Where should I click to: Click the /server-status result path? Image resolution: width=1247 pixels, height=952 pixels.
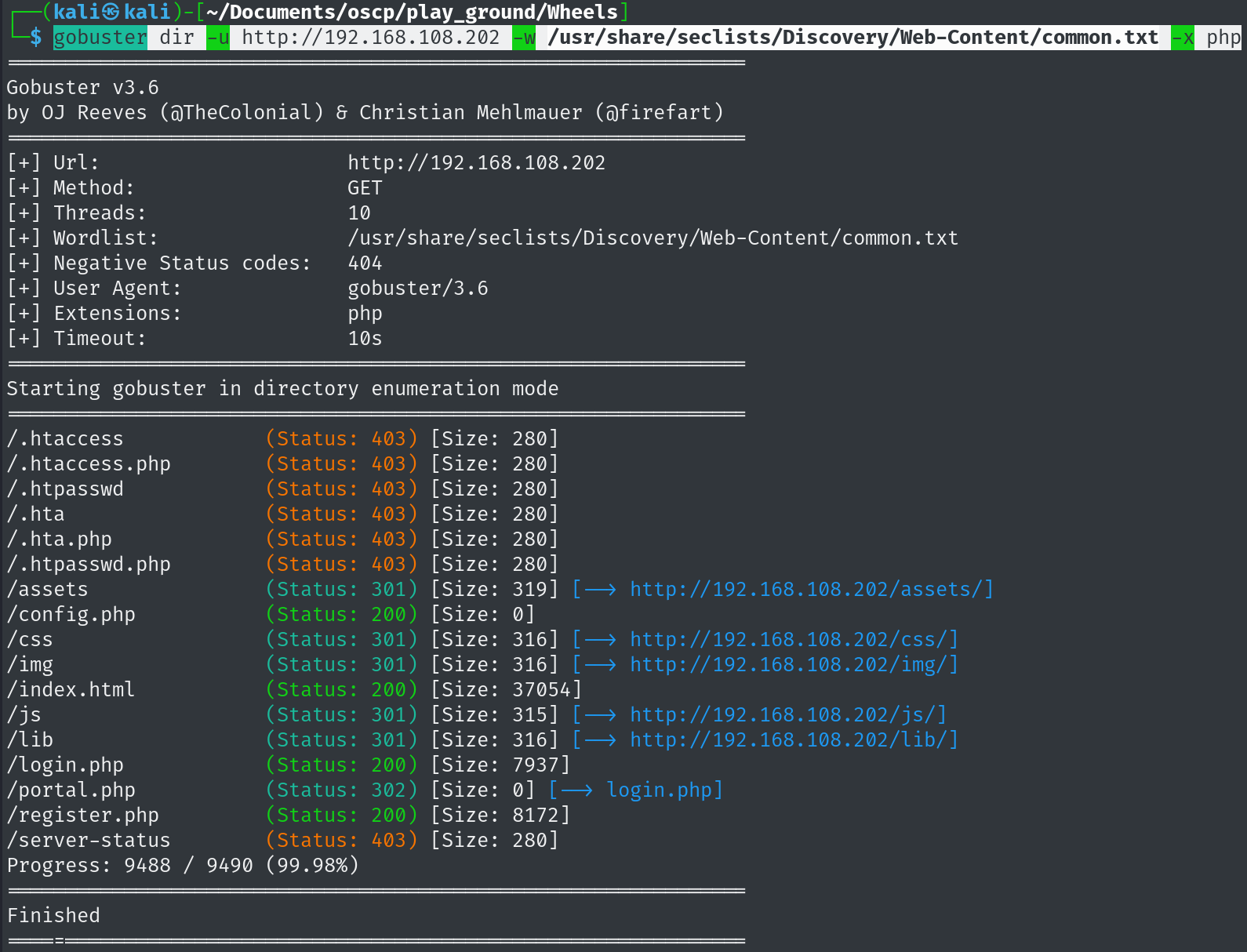[89, 840]
